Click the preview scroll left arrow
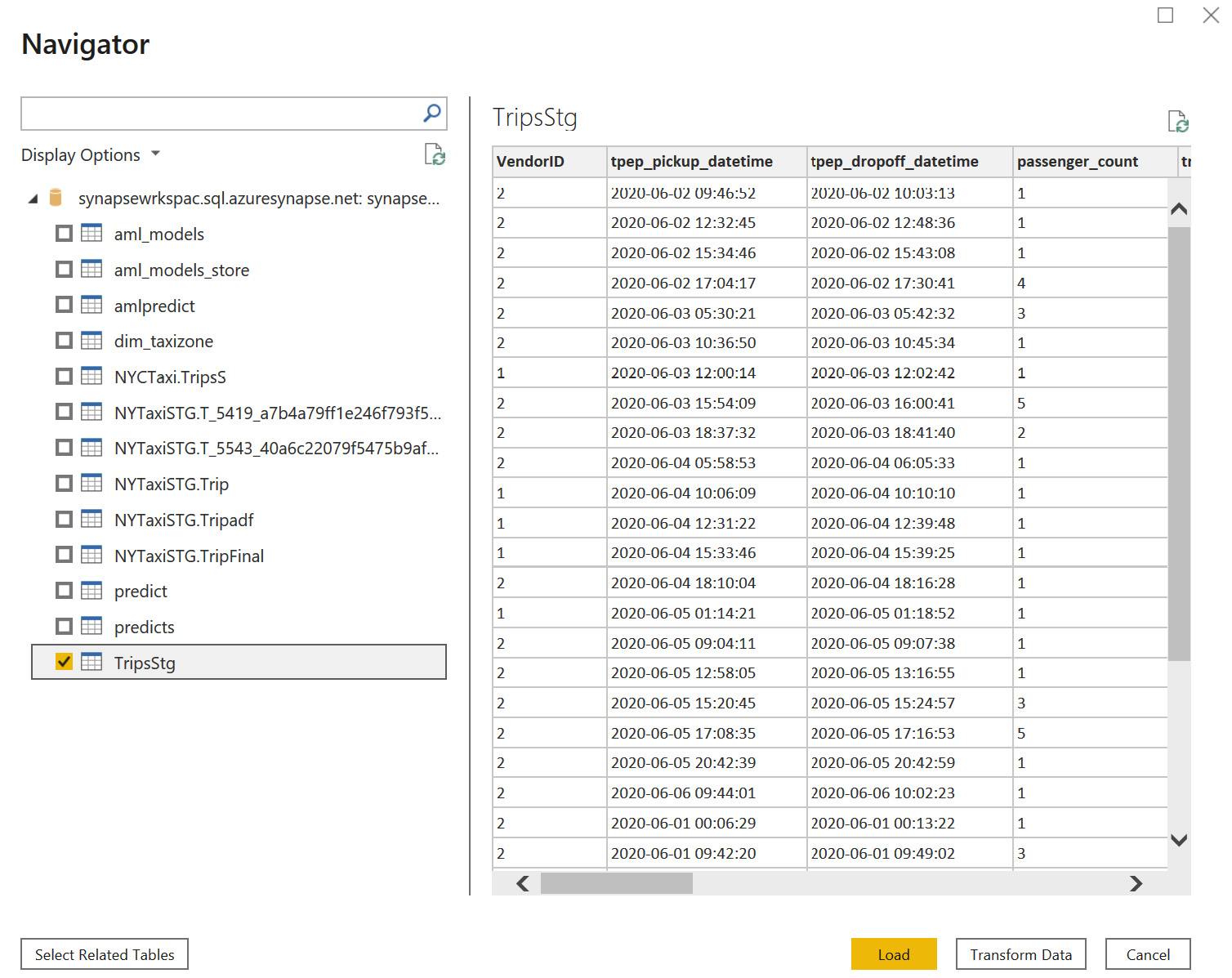Image resolution: width=1232 pixels, height=978 pixels. 523,883
